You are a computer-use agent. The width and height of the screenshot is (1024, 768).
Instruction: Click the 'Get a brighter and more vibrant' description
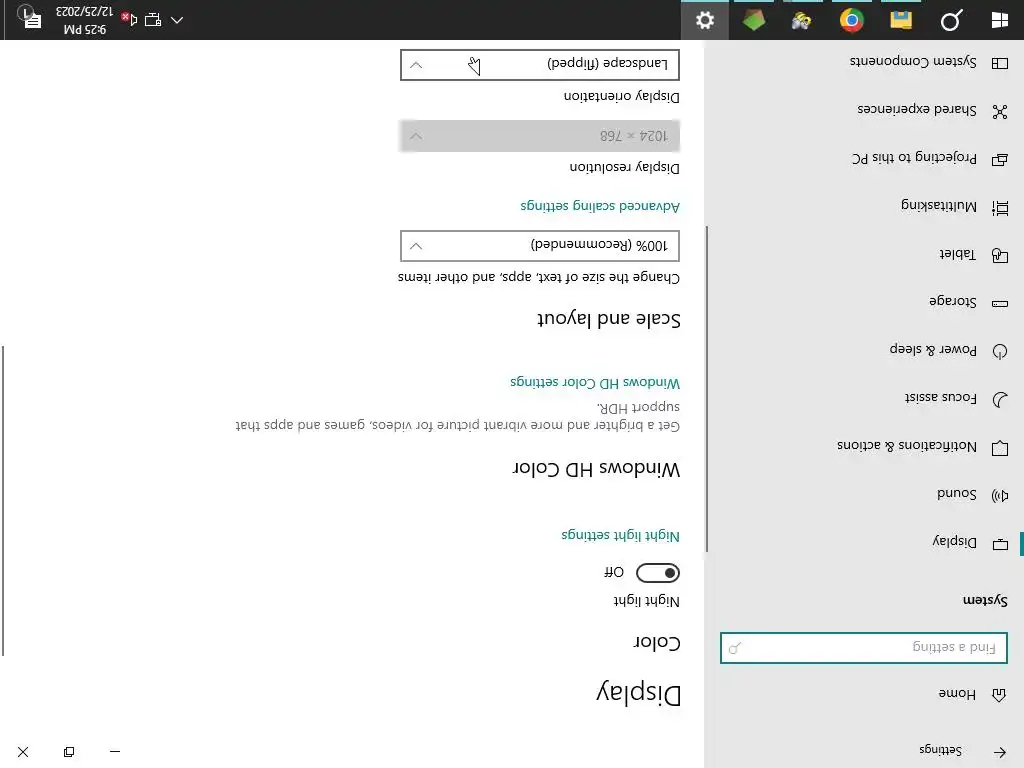(458, 417)
